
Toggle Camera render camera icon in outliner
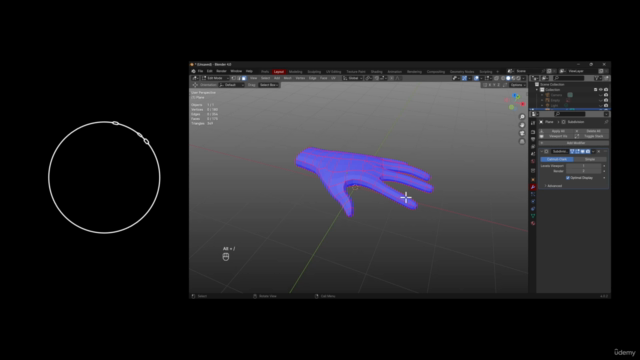(x=606, y=95)
